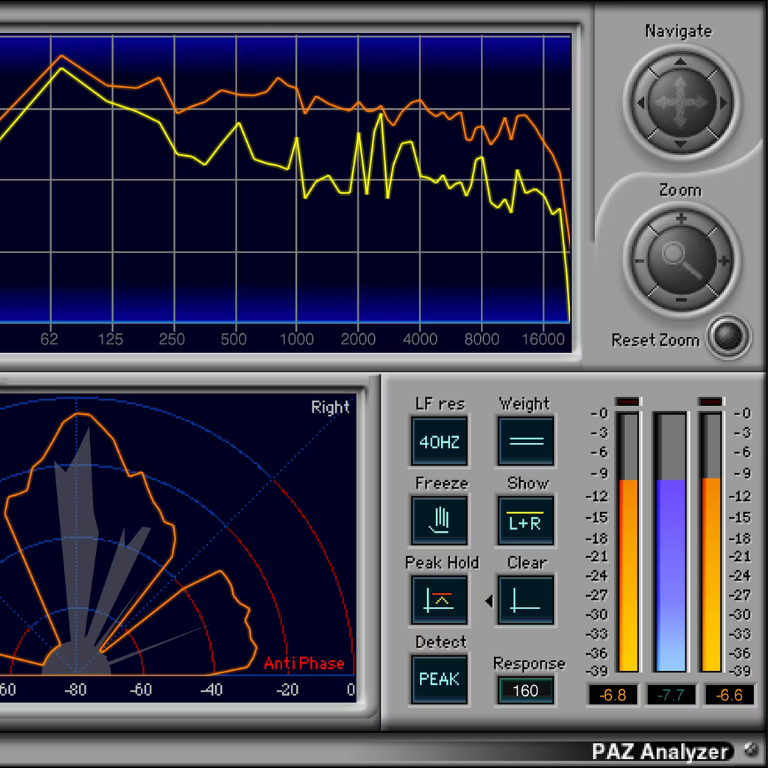768x768 pixels.
Task: Reset the left meter clip indicator
Action: tap(627, 402)
